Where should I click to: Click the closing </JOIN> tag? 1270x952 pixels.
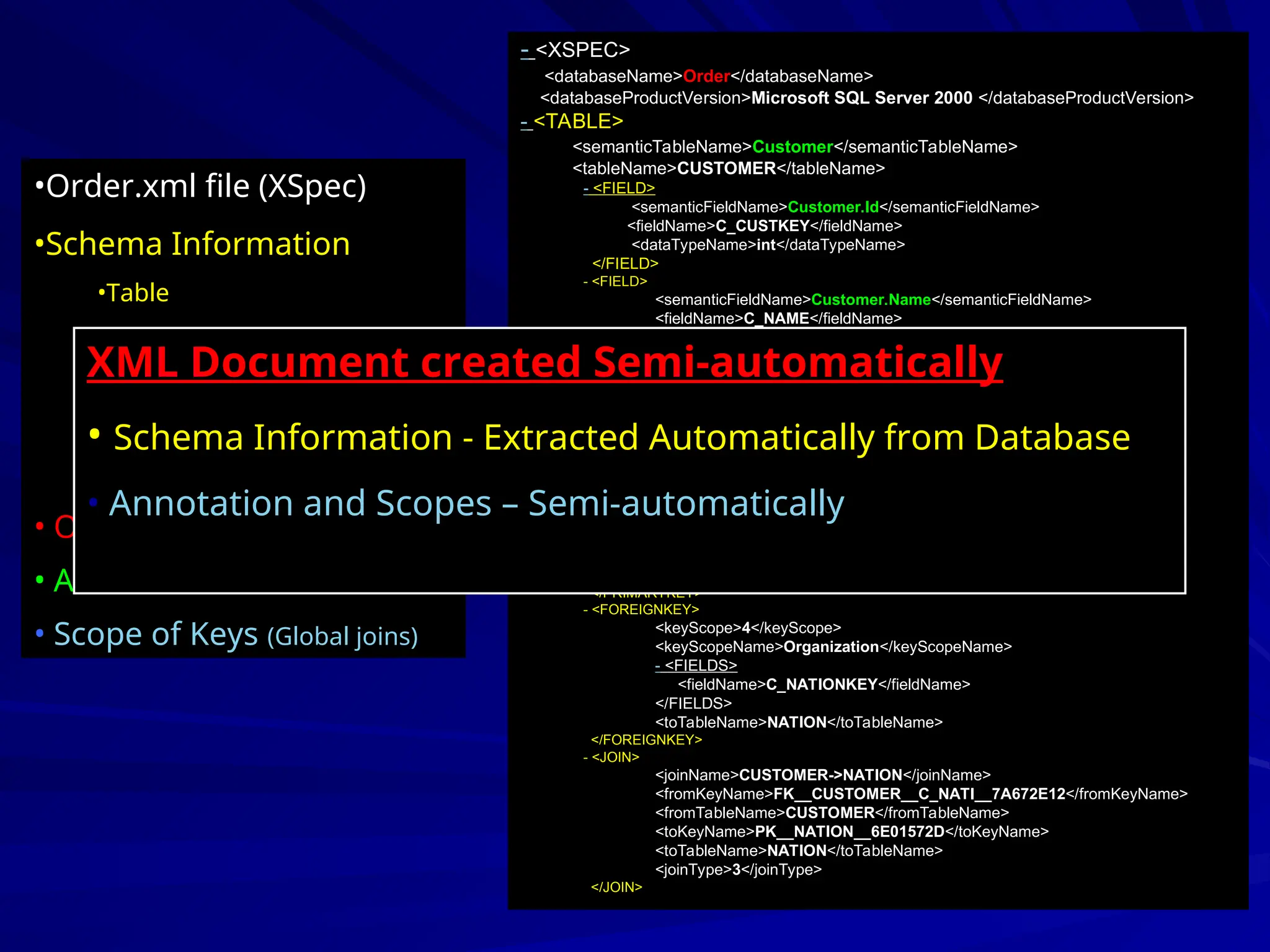click(x=616, y=888)
